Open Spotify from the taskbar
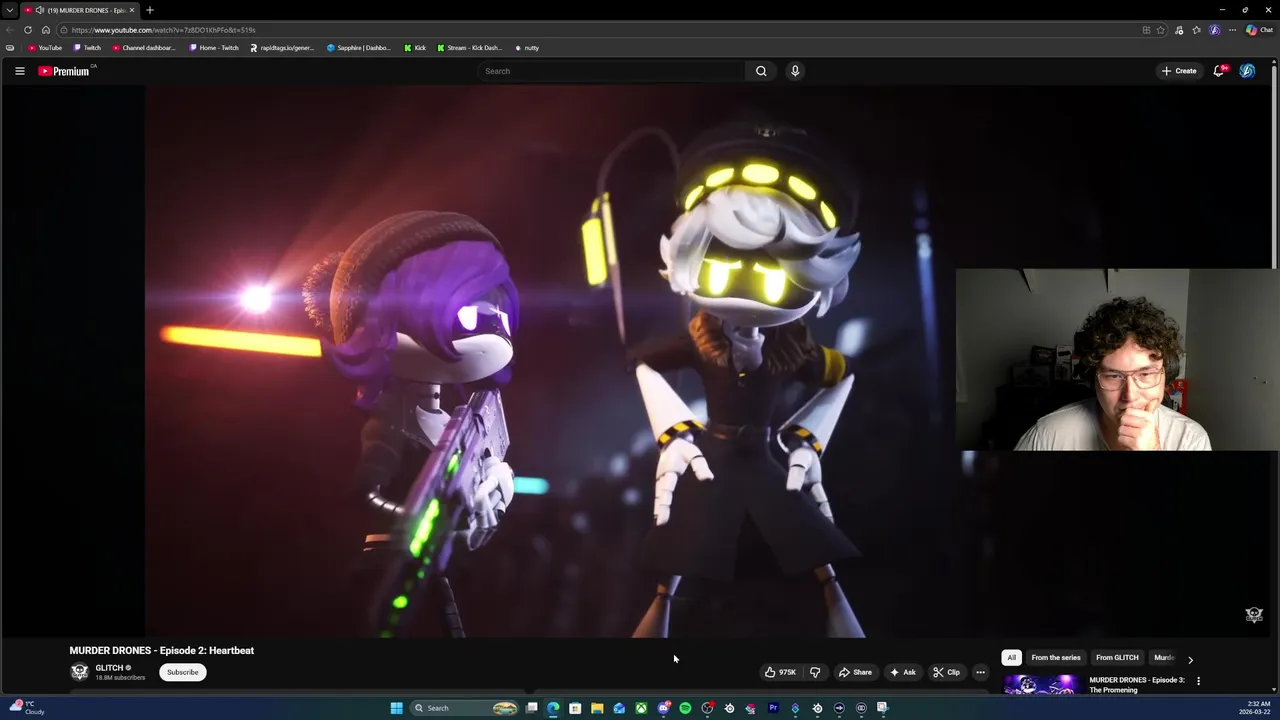The width and height of the screenshot is (1280, 720). (x=685, y=708)
